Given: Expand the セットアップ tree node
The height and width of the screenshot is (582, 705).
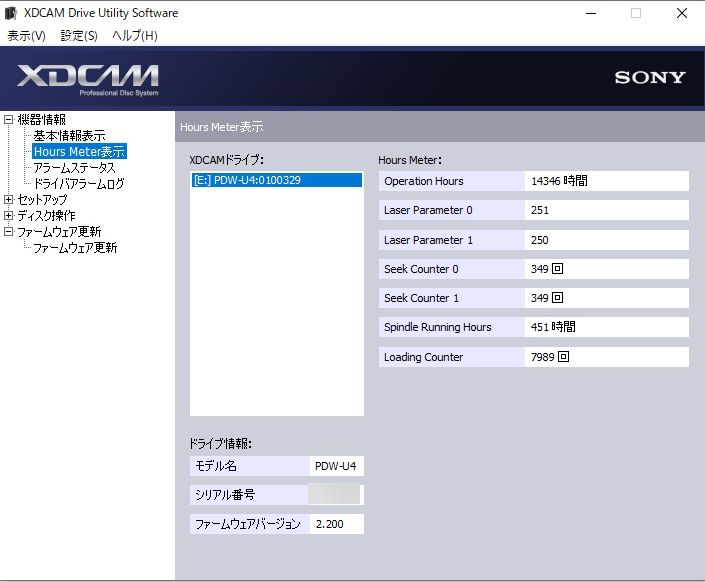Looking at the screenshot, I should click(x=9, y=200).
